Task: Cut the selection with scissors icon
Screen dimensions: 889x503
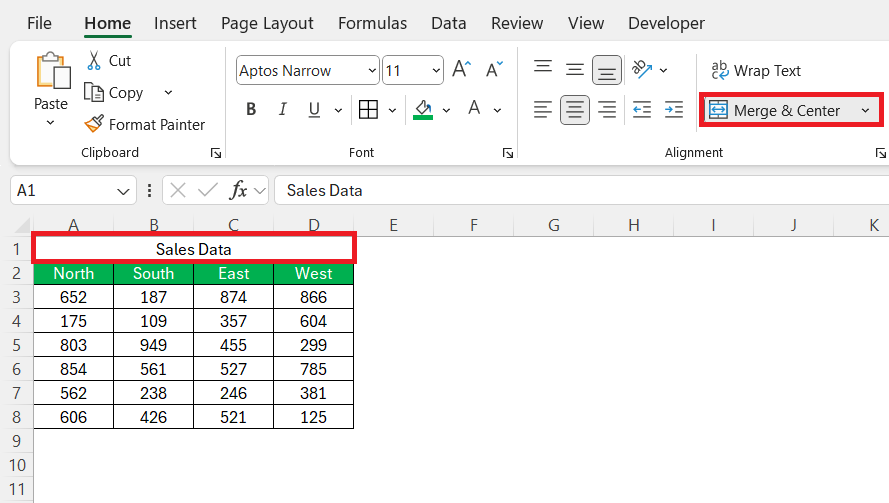Action: [94, 61]
